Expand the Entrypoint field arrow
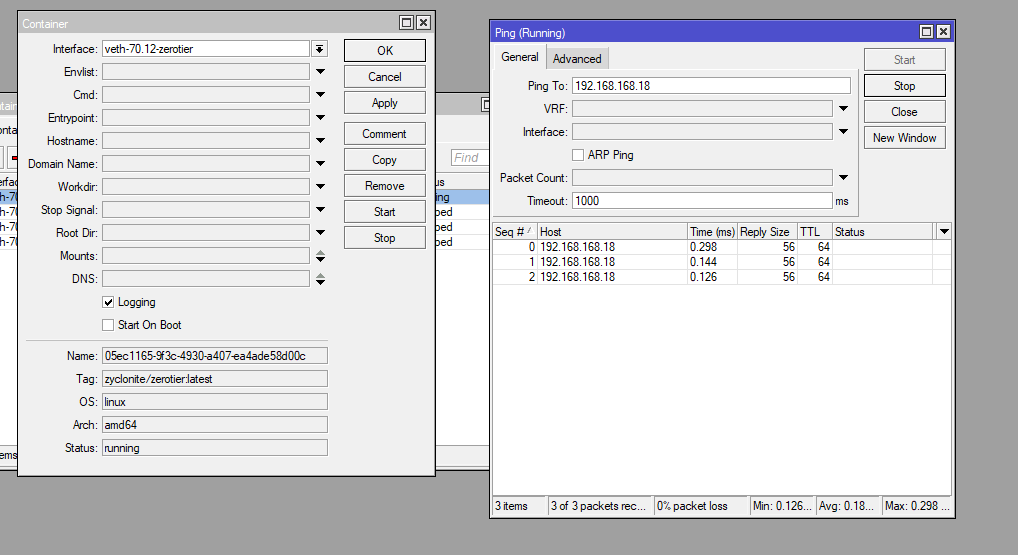 320,117
